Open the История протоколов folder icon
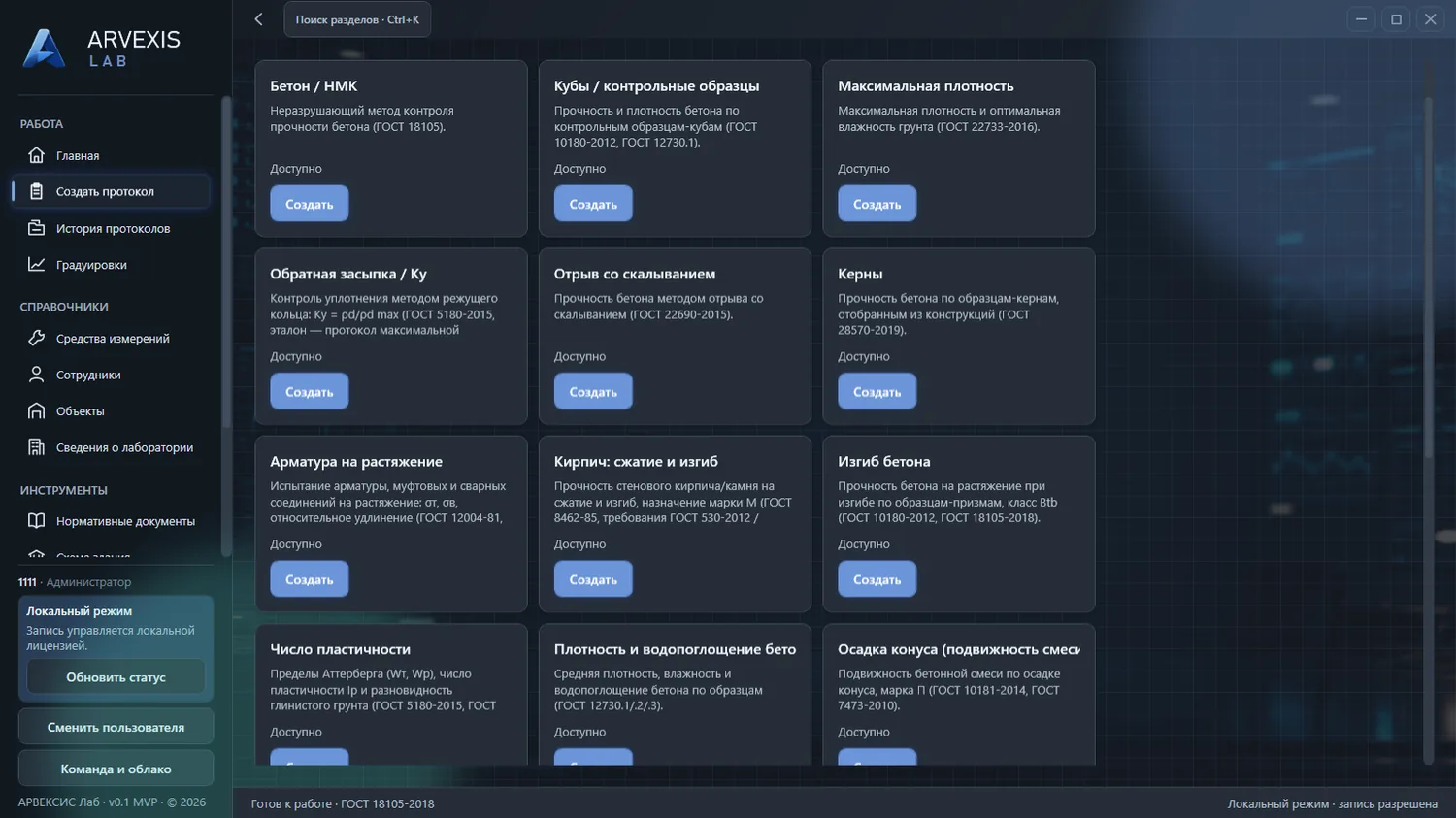The height and width of the screenshot is (818, 1456). point(37,228)
